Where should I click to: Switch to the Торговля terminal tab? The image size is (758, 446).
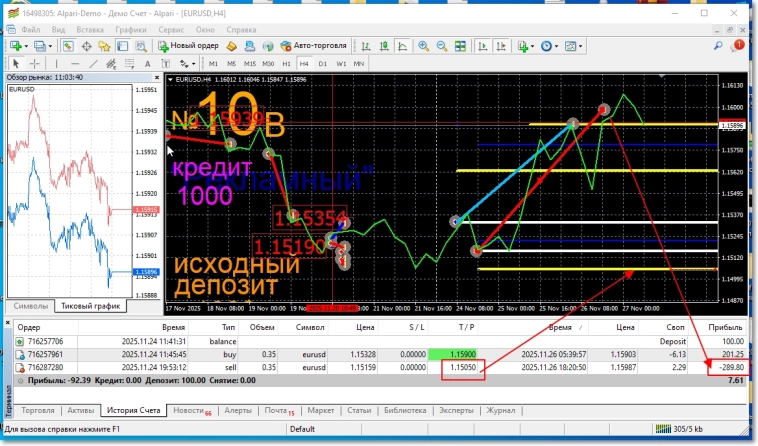coord(38,410)
